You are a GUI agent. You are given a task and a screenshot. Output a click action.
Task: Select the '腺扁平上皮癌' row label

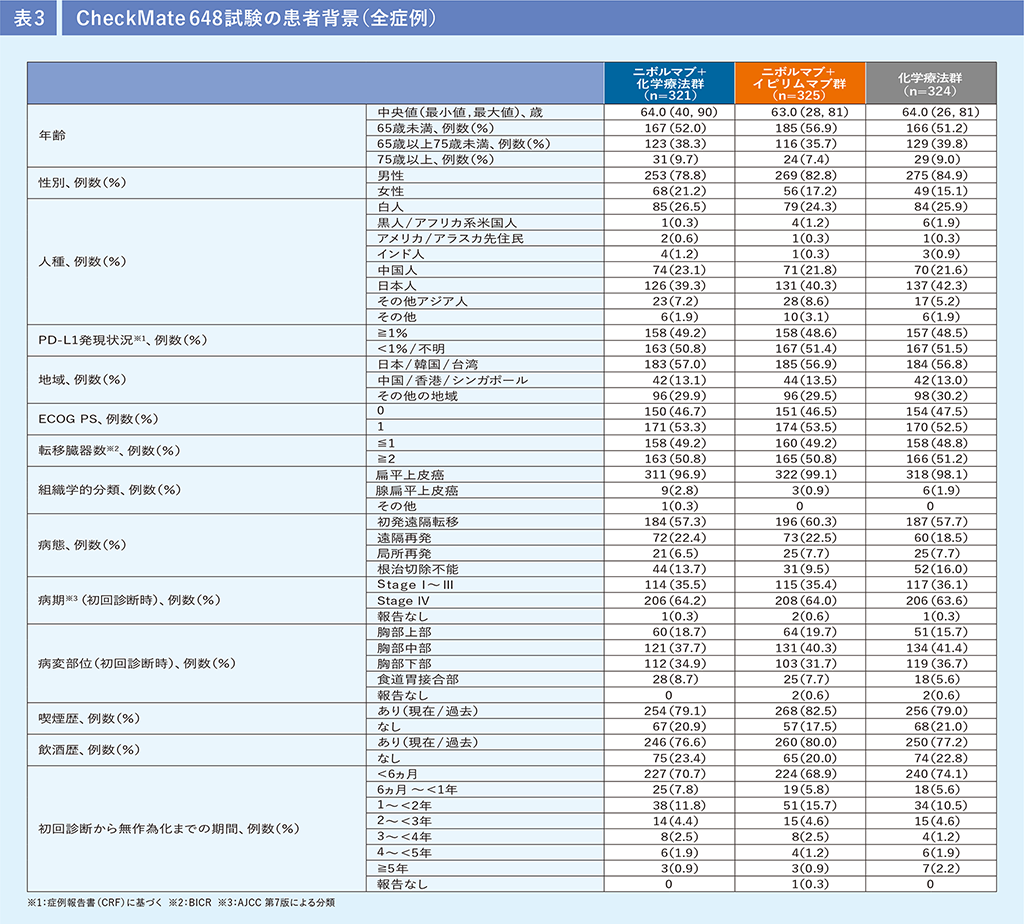coord(417,490)
